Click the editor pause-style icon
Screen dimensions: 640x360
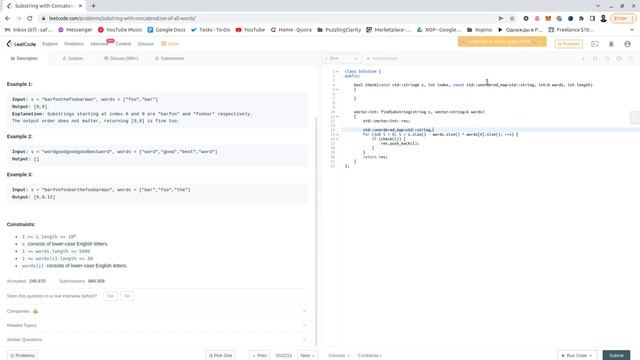(x=595, y=59)
